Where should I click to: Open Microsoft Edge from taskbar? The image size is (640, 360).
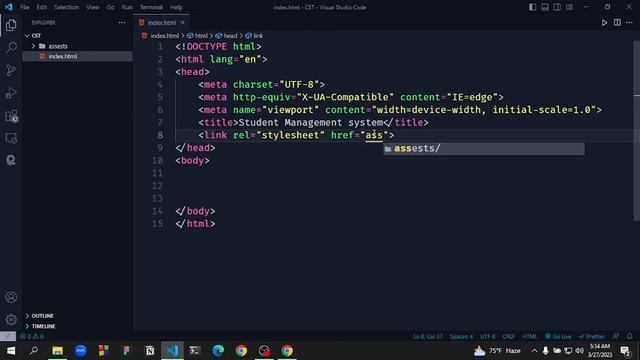tap(218, 351)
